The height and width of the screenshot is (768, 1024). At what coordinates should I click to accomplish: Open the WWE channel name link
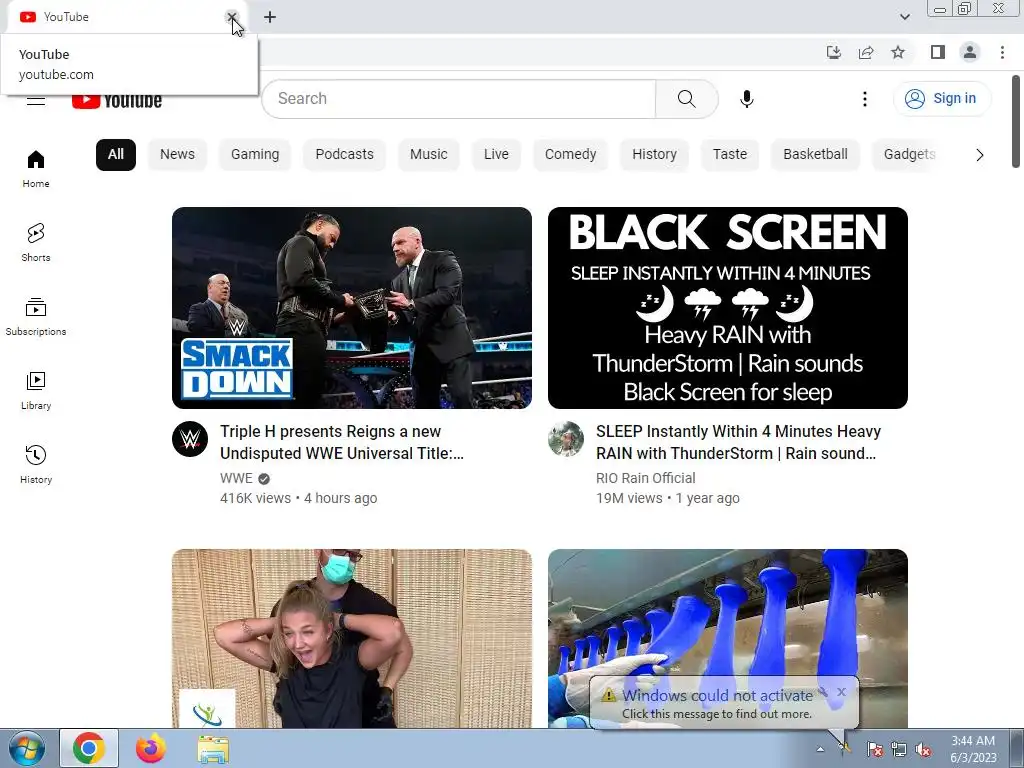tap(236, 478)
